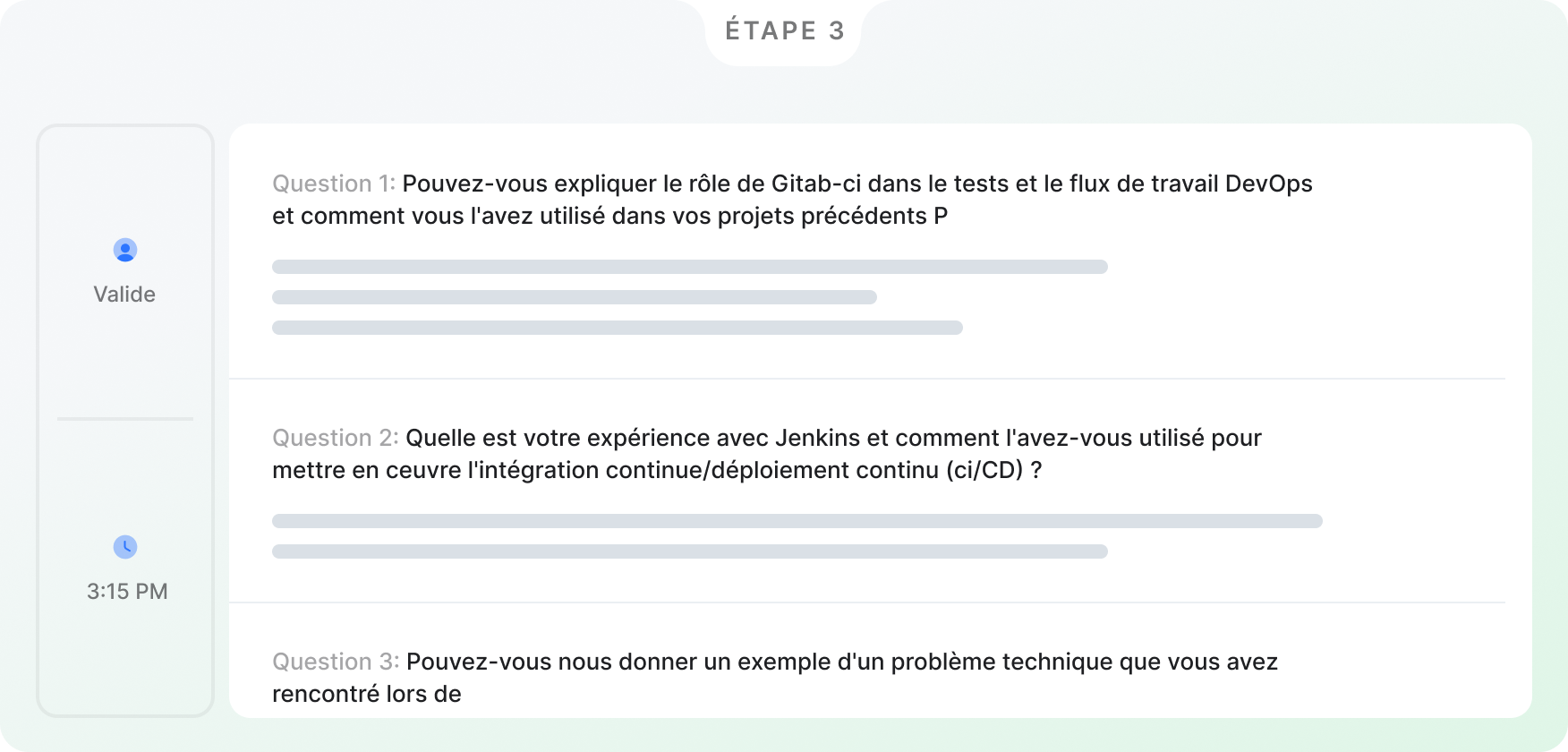Viewport: 1568px width, 752px height.
Task: Click the Question 3 label text
Action: tap(336, 662)
